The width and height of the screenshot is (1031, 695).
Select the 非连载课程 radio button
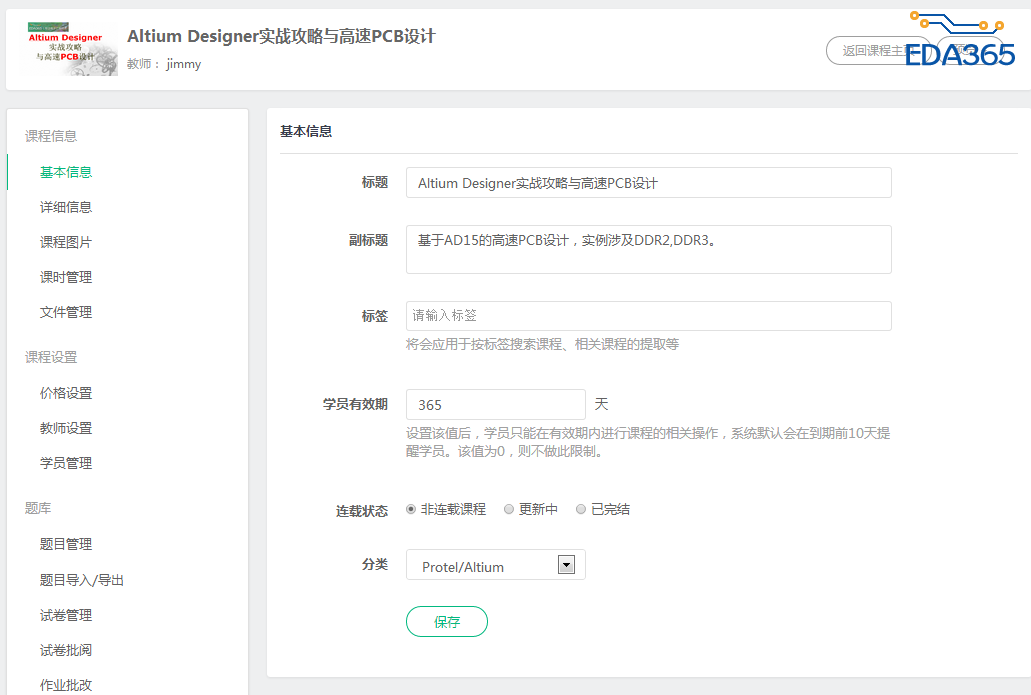411,509
